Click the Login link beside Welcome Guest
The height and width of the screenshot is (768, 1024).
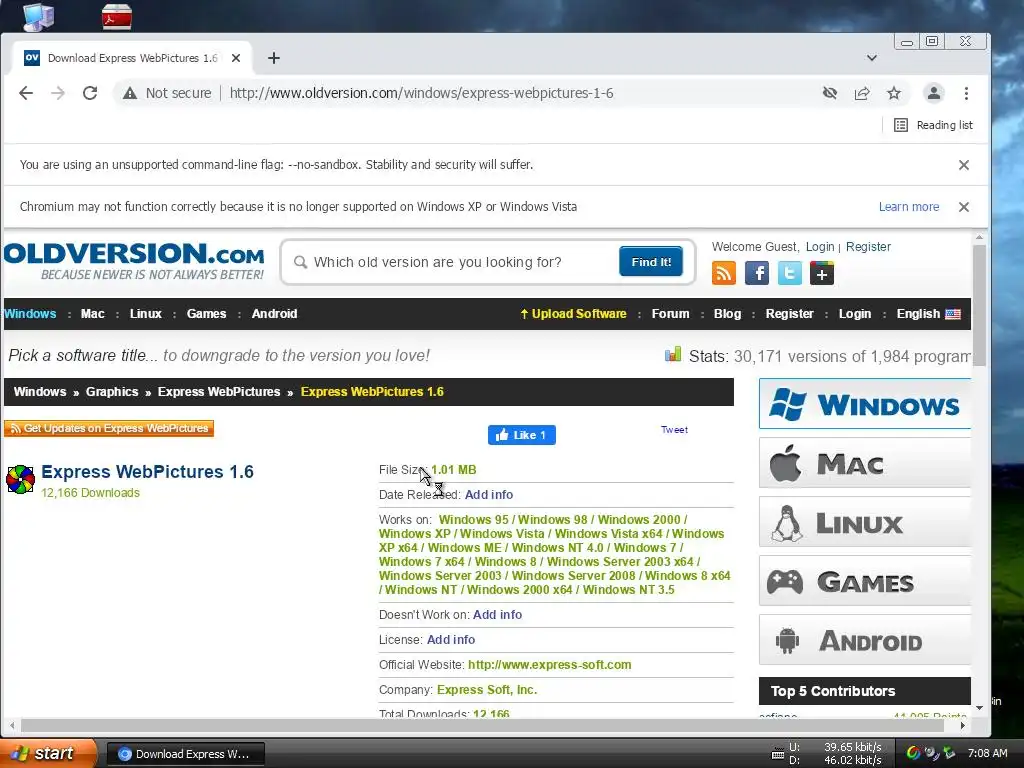pos(820,247)
